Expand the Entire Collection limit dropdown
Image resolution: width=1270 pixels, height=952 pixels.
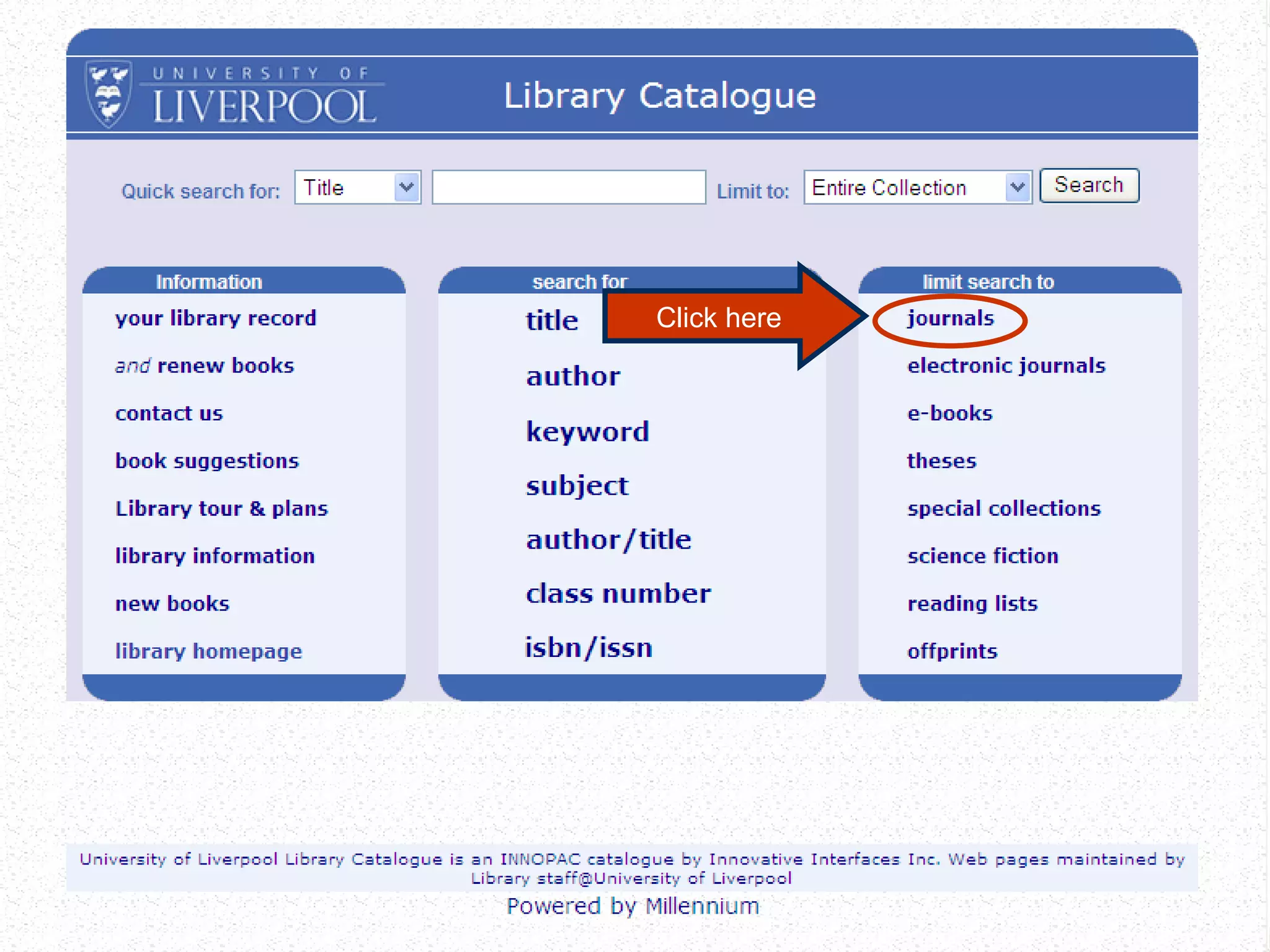coord(917,187)
